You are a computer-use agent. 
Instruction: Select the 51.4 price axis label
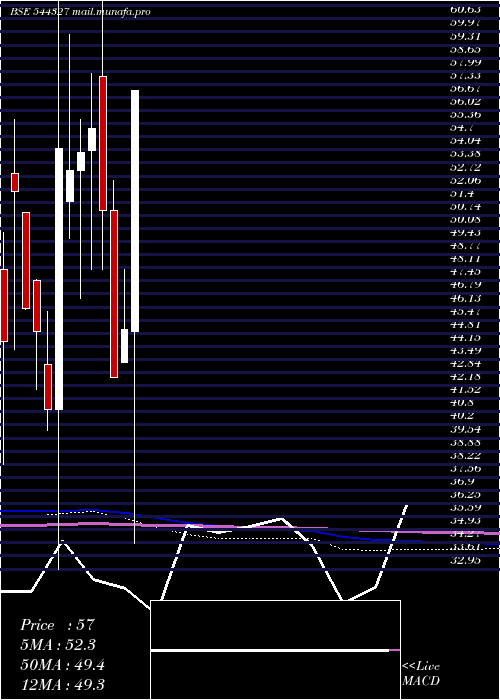click(462, 193)
